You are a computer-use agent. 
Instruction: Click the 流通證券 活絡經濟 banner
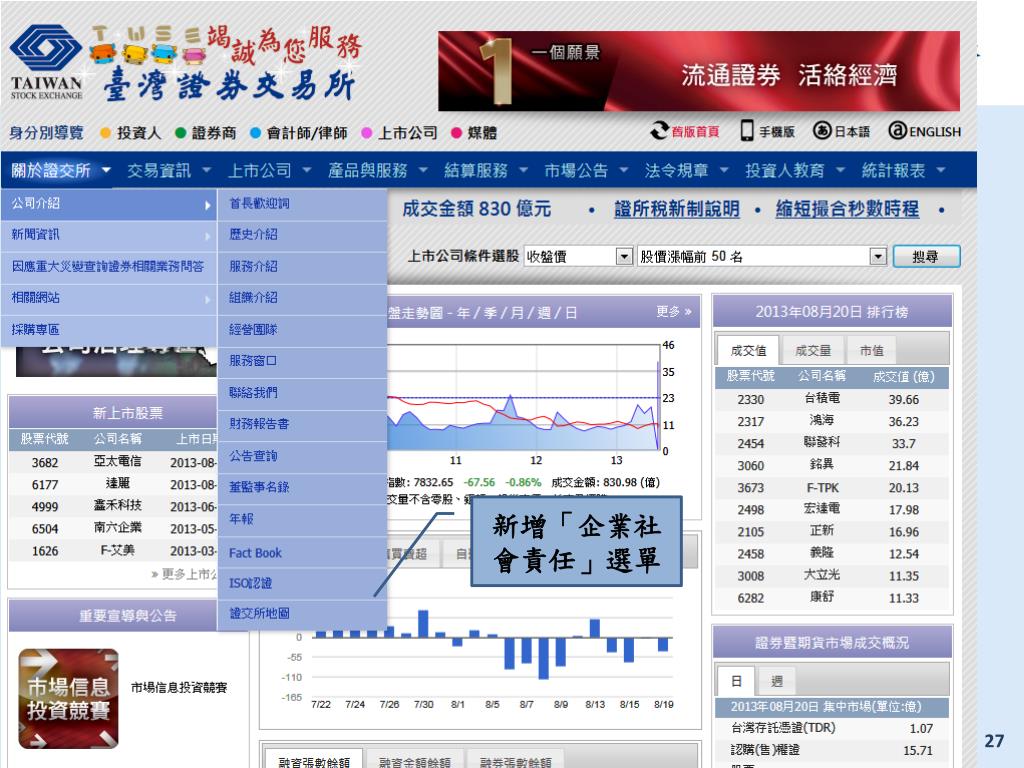tap(699, 71)
